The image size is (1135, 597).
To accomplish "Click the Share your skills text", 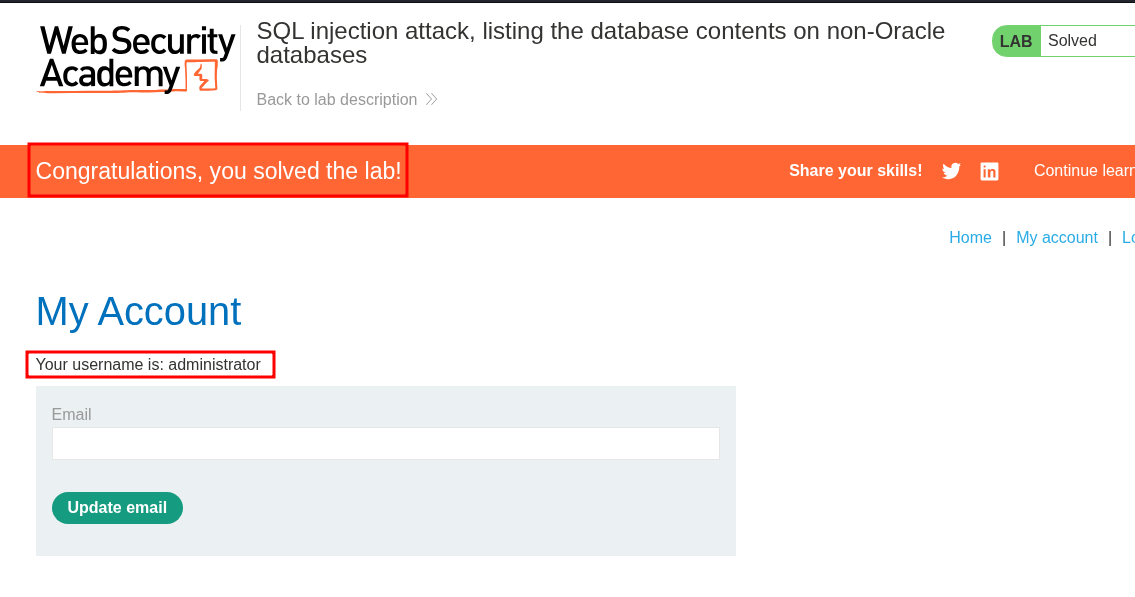I will click(x=855, y=171).
